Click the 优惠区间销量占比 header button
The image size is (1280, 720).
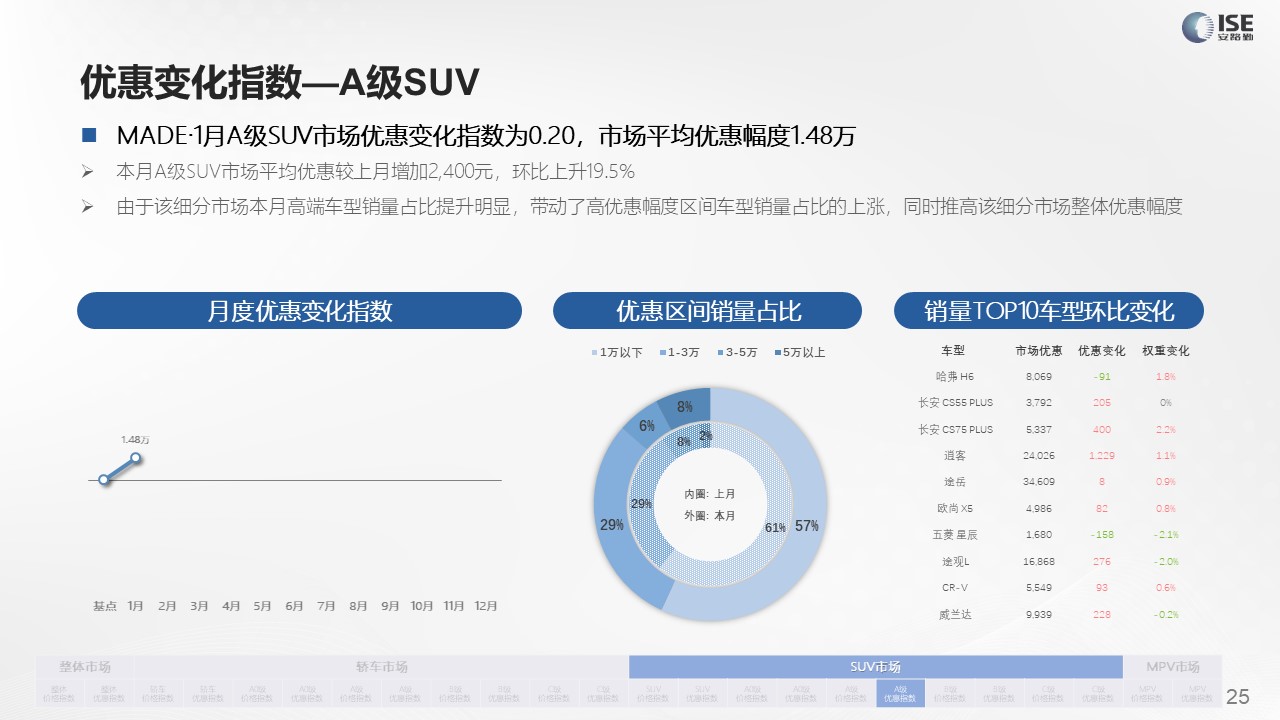tap(707, 311)
